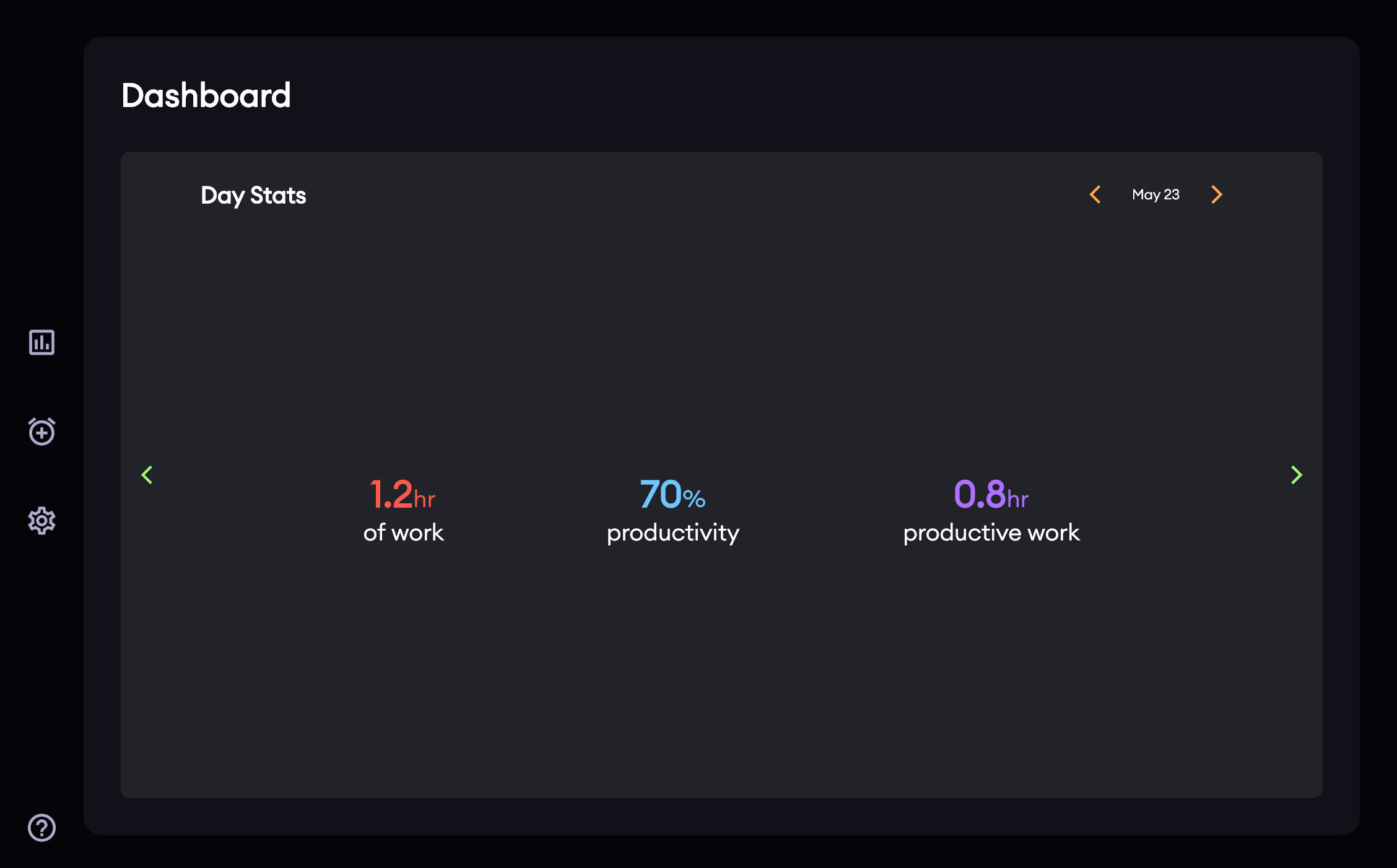Image resolution: width=1397 pixels, height=868 pixels.
Task: Click the May 23 date label
Action: 1155,194
